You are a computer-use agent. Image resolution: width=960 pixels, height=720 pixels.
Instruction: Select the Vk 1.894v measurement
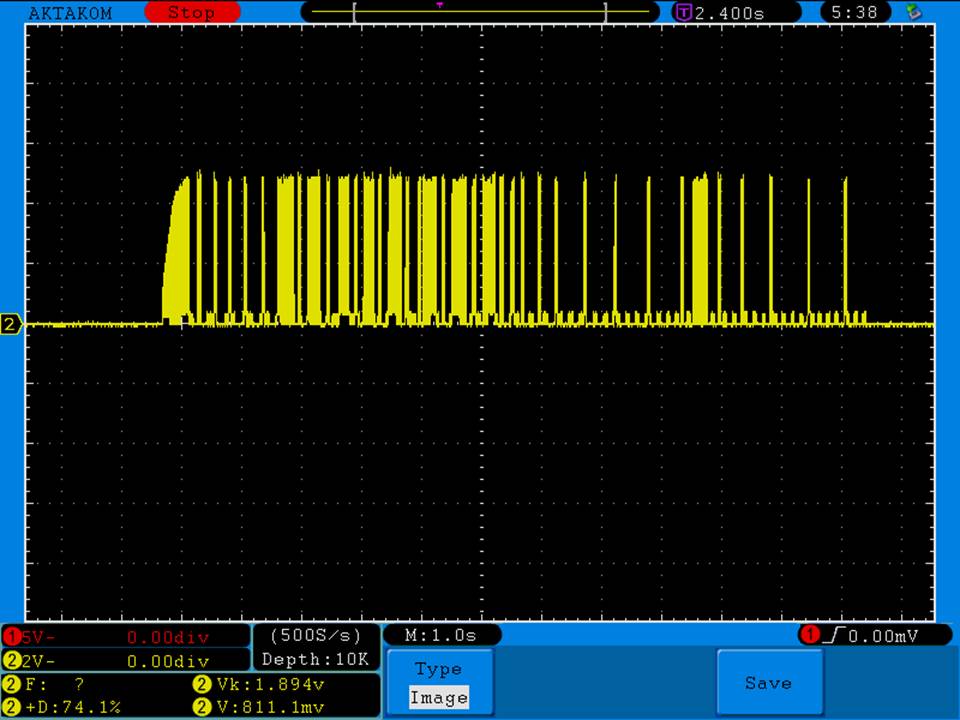point(270,685)
